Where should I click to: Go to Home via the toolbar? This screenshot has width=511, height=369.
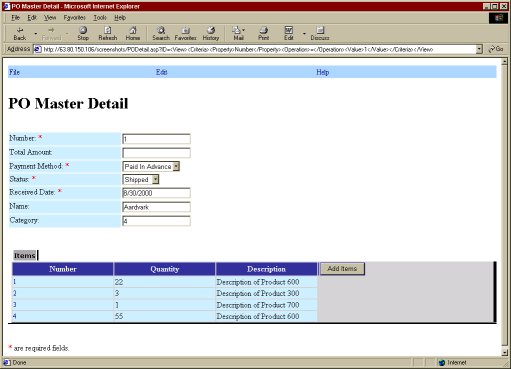point(133,33)
